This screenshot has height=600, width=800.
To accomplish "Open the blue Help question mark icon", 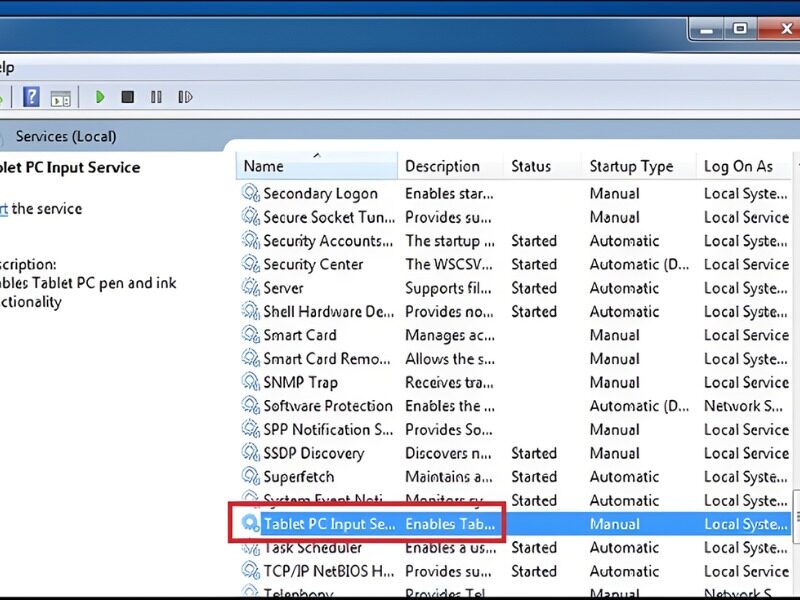I will coord(31,97).
